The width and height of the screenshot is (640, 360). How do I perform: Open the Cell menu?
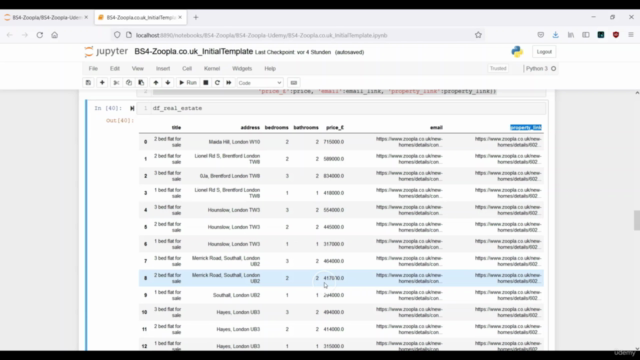pyautogui.click(x=187, y=69)
